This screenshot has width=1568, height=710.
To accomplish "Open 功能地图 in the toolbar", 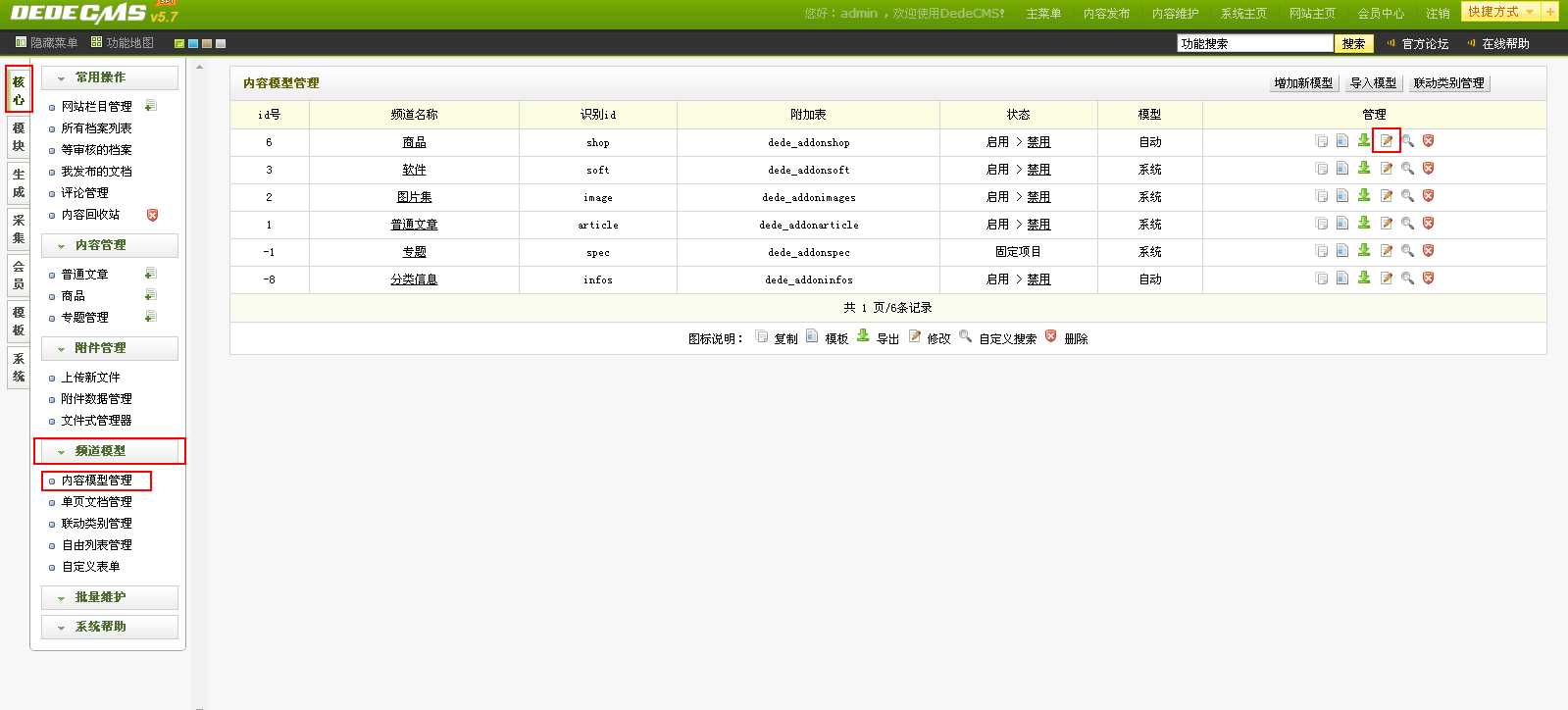I will coord(123,43).
